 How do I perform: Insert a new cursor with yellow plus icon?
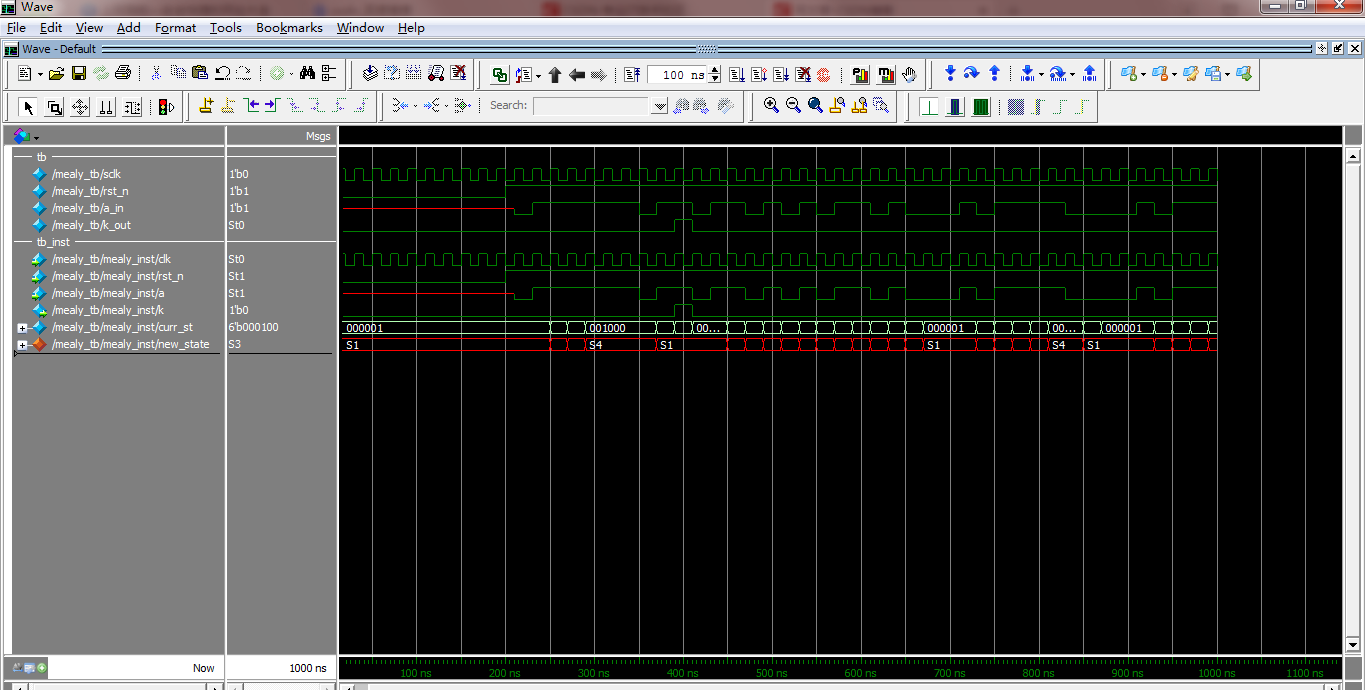[206, 105]
